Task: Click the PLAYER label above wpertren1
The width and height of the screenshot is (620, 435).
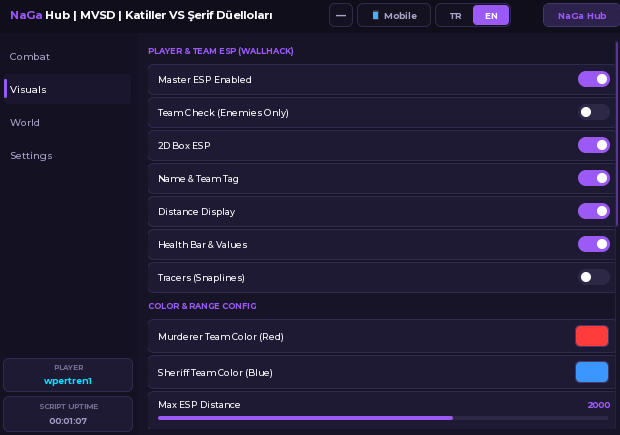Action: [68, 368]
